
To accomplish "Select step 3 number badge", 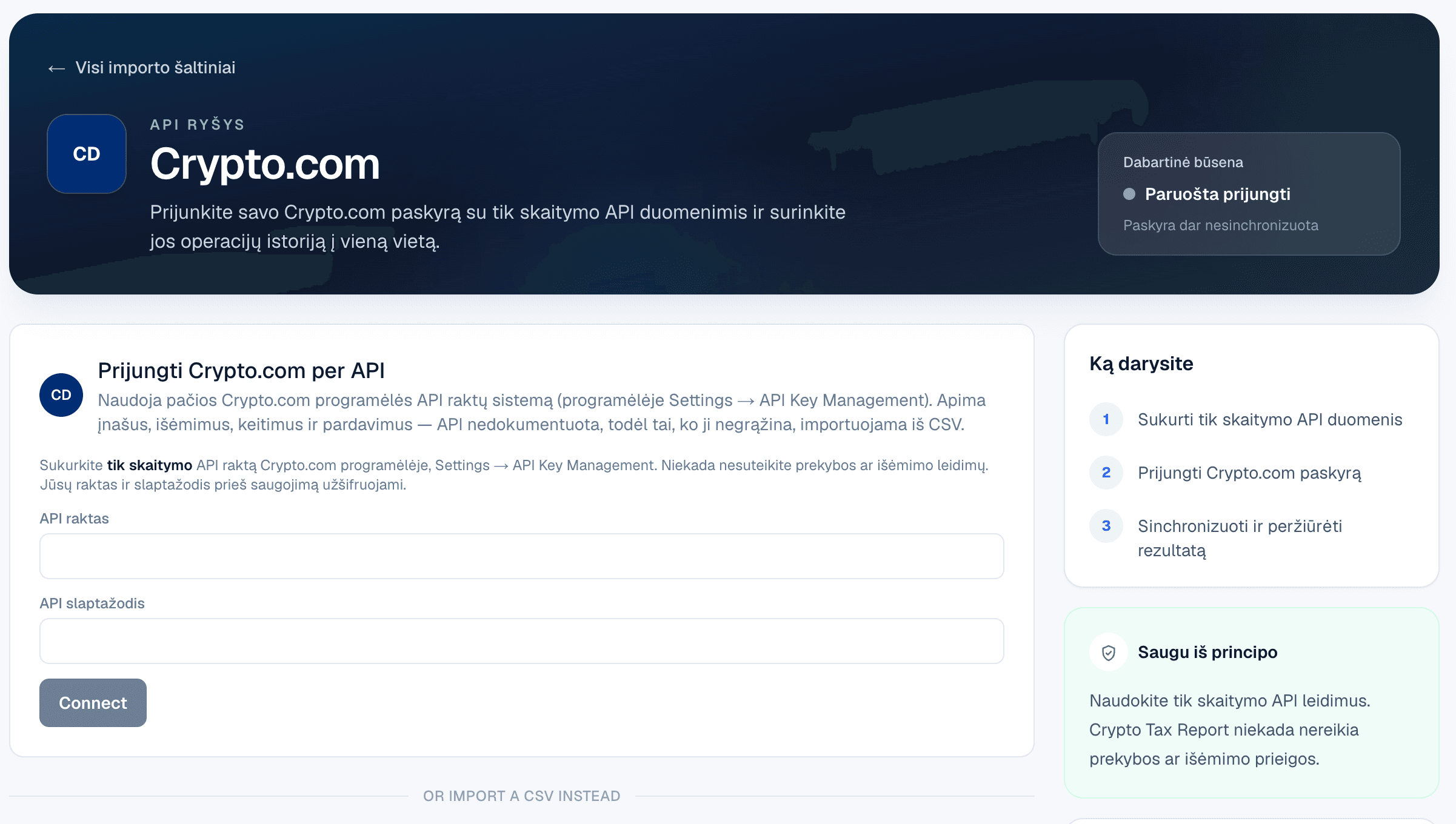I will click(x=1106, y=526).
